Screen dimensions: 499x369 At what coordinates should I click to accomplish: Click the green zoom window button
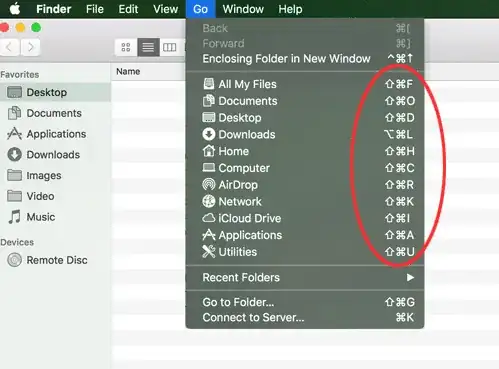click(x=36, y=27)
